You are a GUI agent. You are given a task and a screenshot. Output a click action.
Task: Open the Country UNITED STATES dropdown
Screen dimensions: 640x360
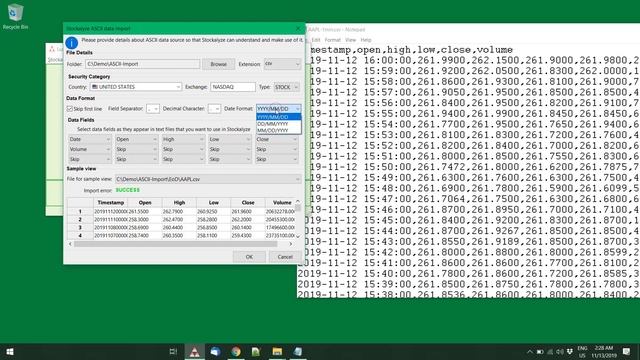click(136, 87)
